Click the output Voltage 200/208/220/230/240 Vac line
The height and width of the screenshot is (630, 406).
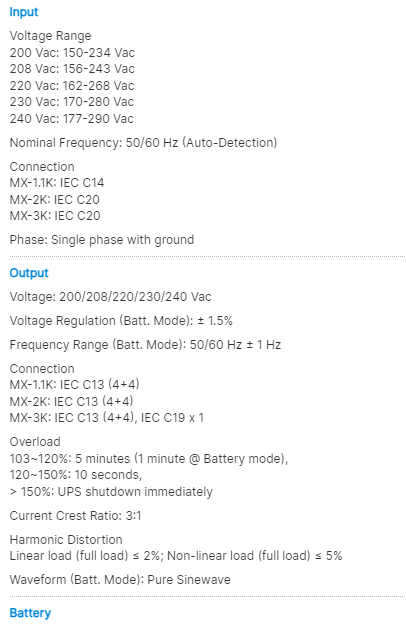click(x=111, y=297)
